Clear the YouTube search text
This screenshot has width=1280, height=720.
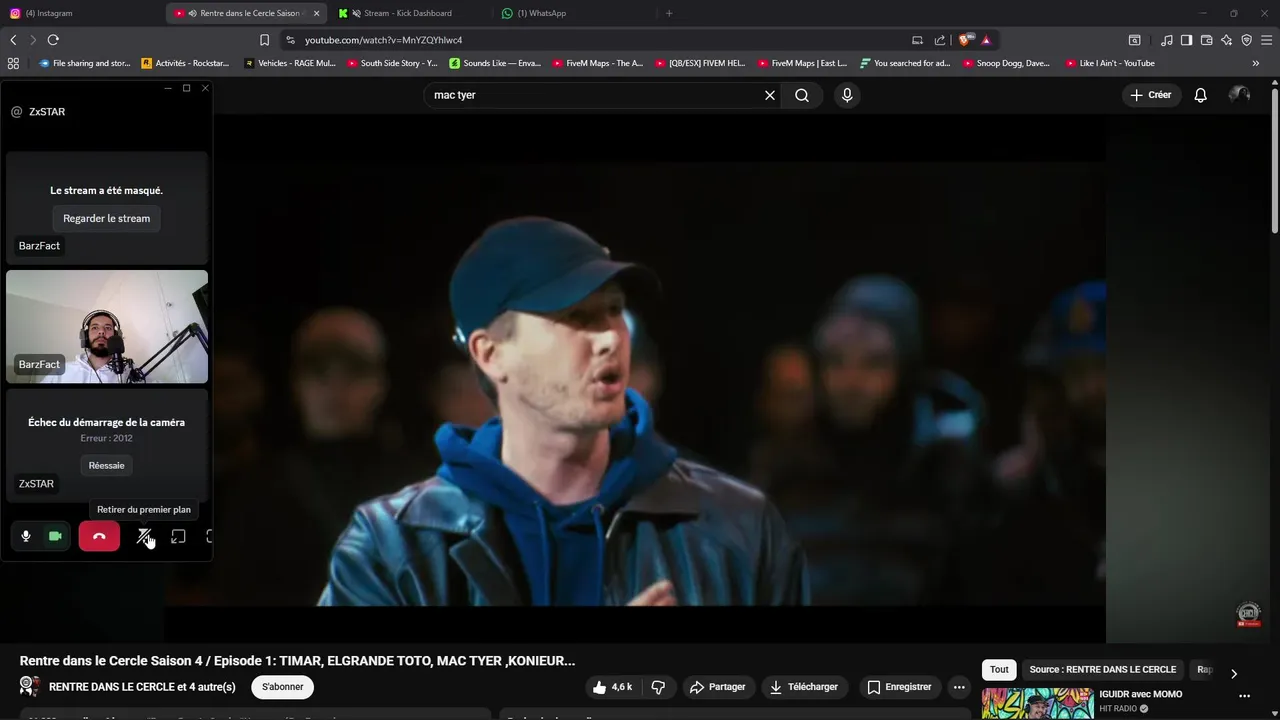770,95
